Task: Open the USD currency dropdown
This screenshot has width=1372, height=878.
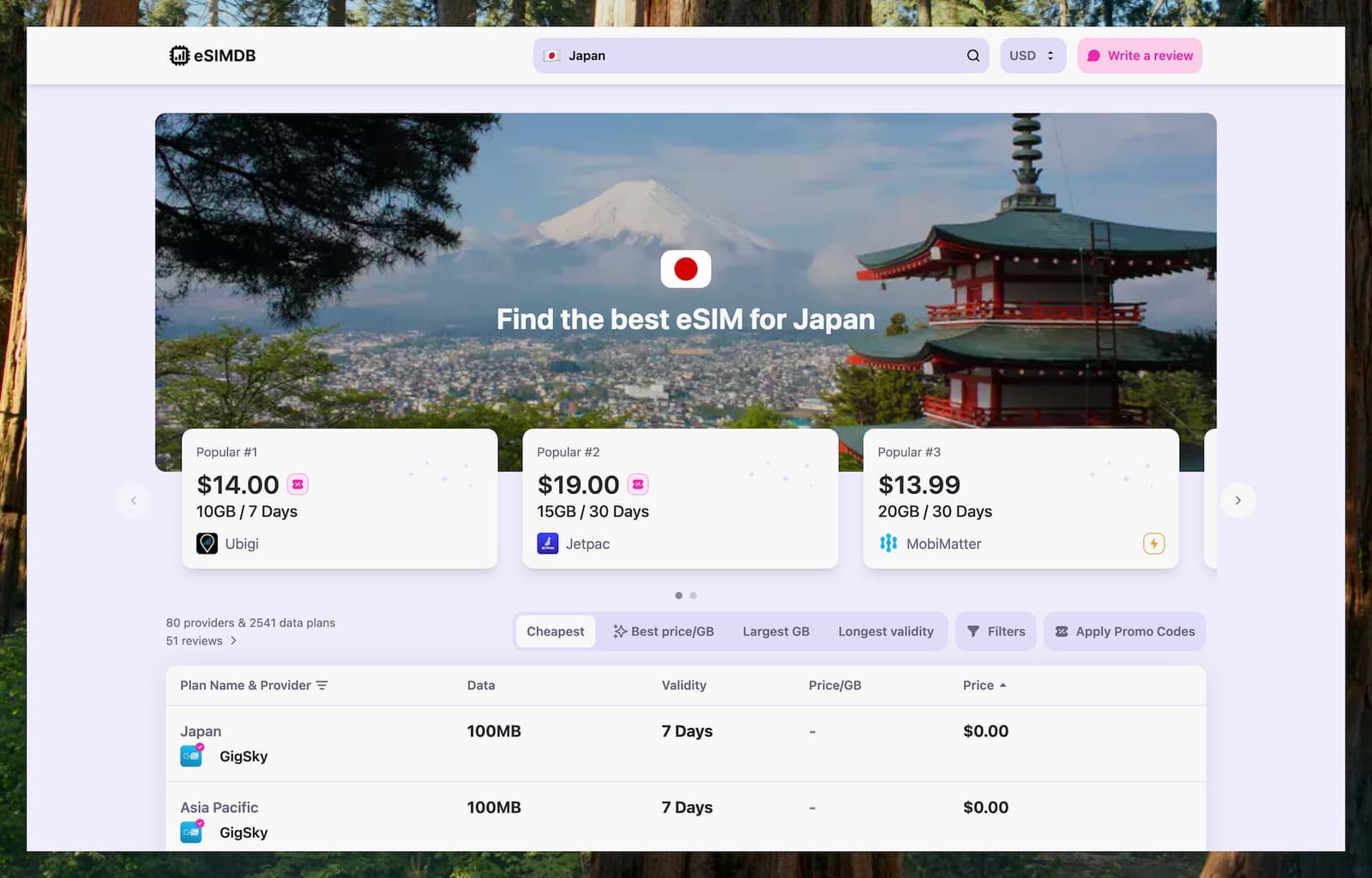Action: [x=1032, y=56]
